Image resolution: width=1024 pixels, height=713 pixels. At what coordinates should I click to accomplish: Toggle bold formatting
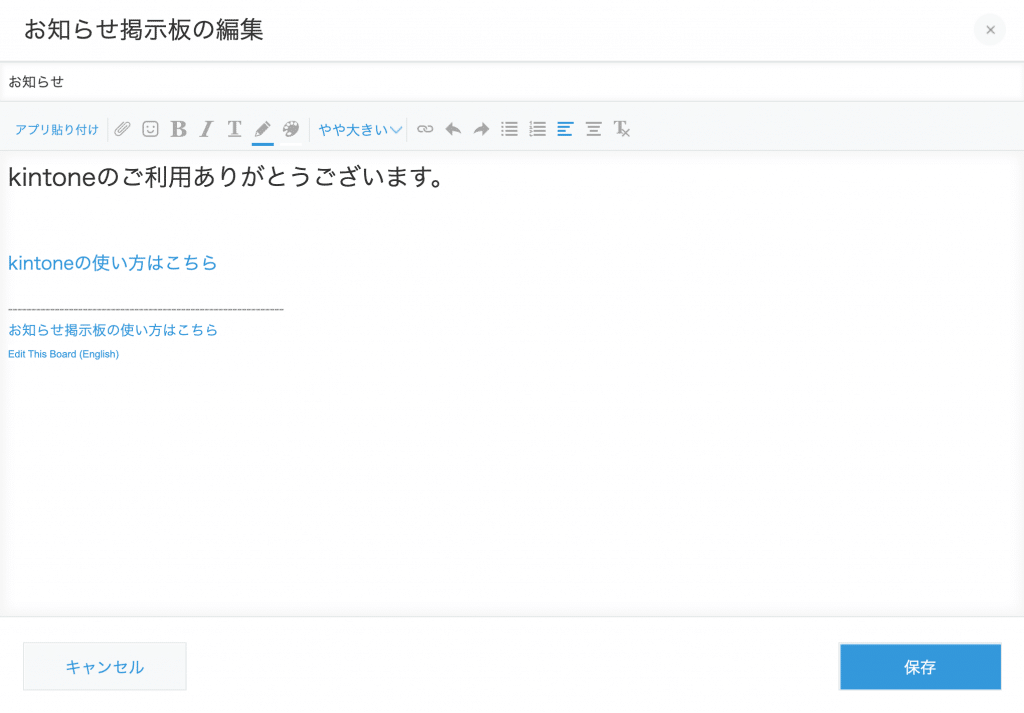coord(178,129)
